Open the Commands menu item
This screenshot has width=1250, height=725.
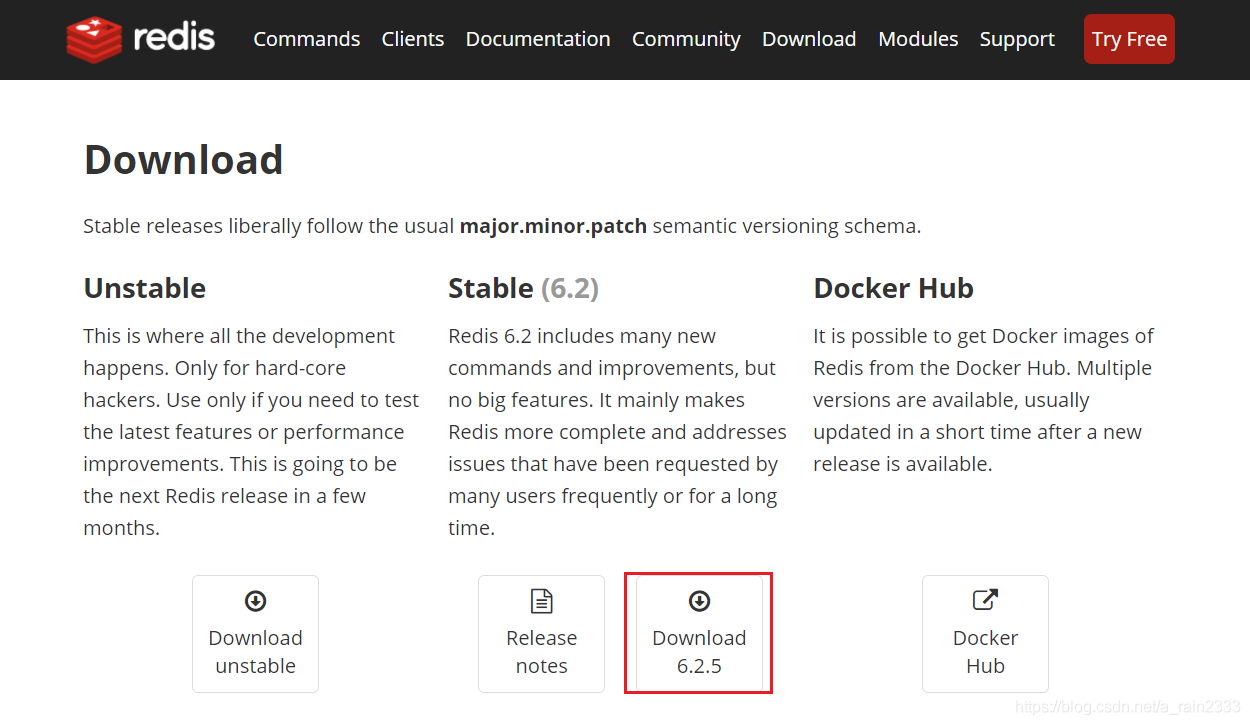[x=306, y=39]
